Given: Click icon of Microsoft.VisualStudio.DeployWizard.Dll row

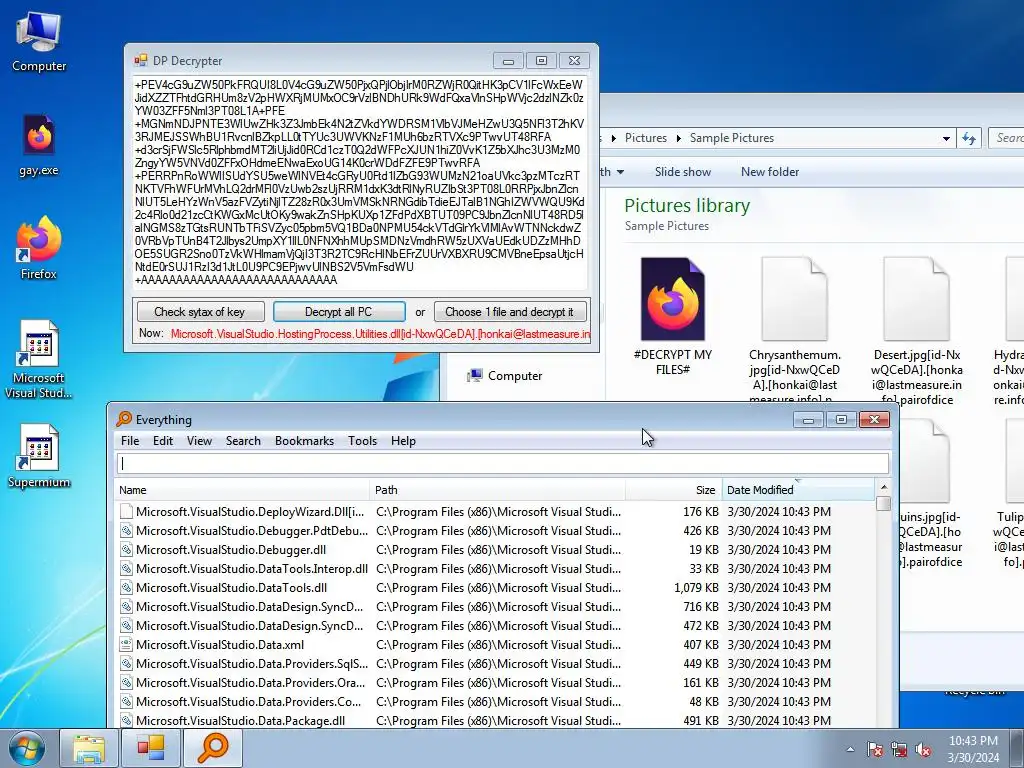Looking at the screenshot, I should (x=127, y=512).
